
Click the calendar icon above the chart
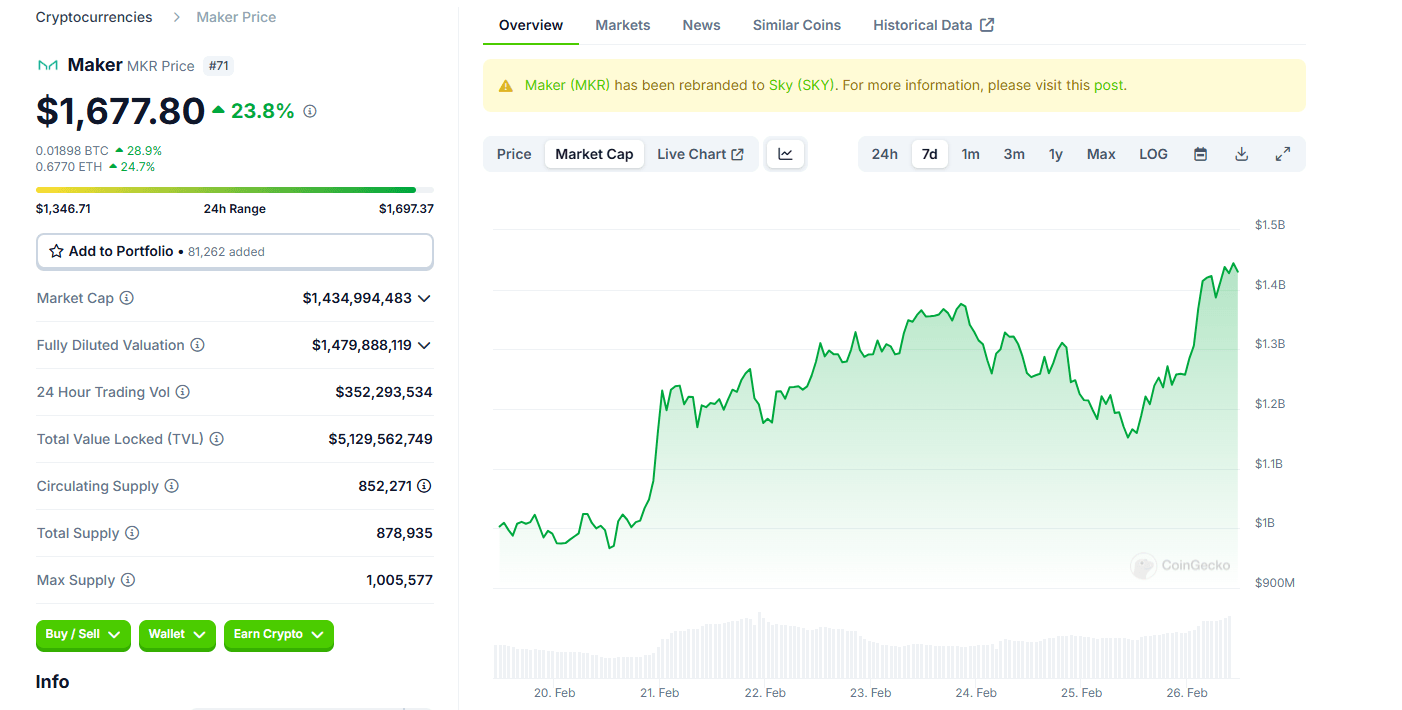1200,153
